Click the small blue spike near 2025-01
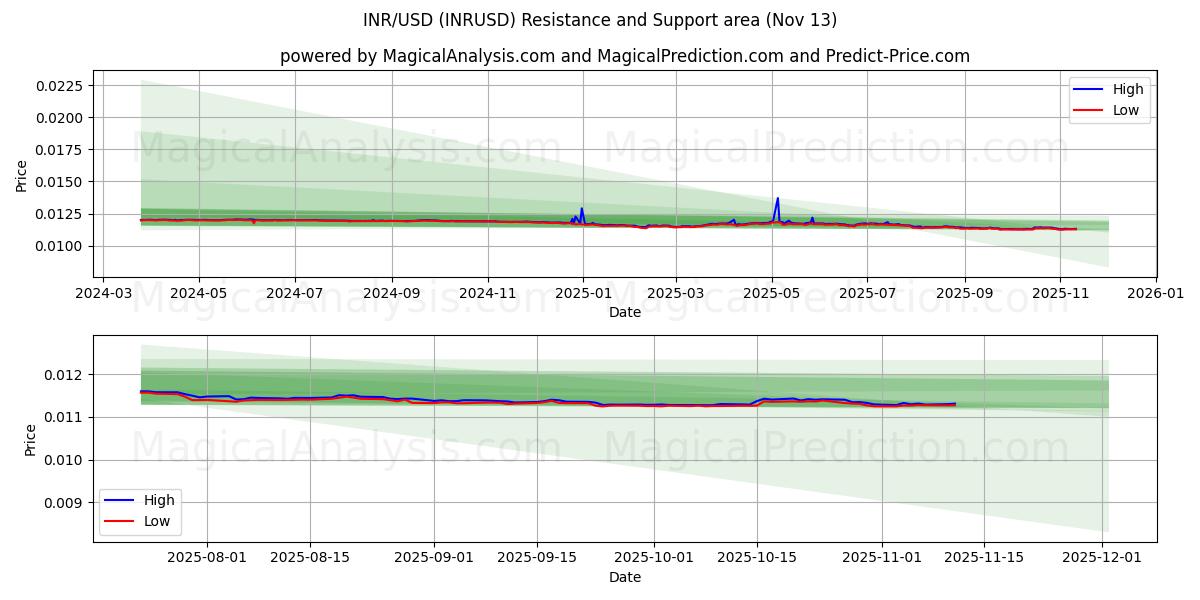This screenshot has height=600, width=1200. [x=580, y=210]
